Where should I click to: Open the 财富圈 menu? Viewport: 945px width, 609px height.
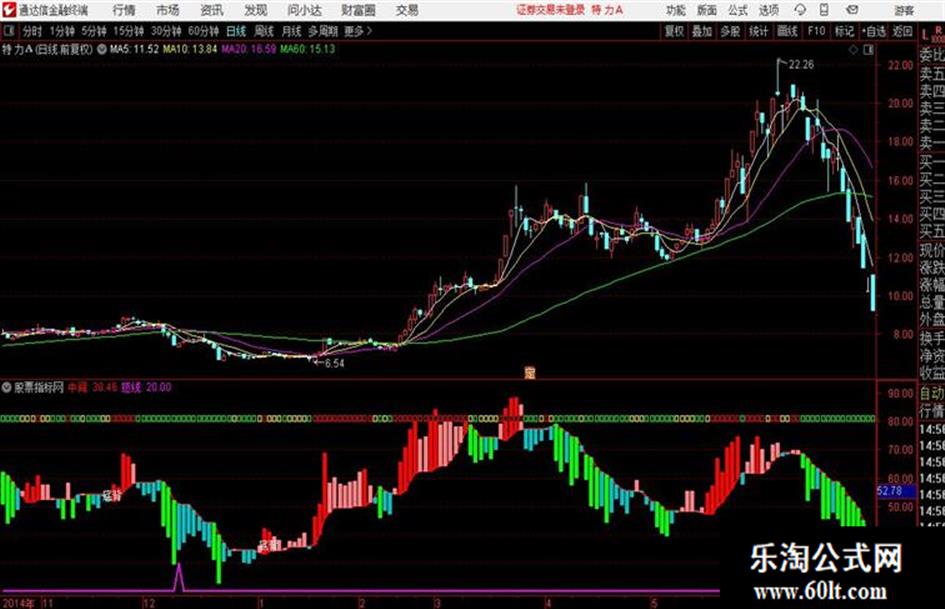[359, 10]
